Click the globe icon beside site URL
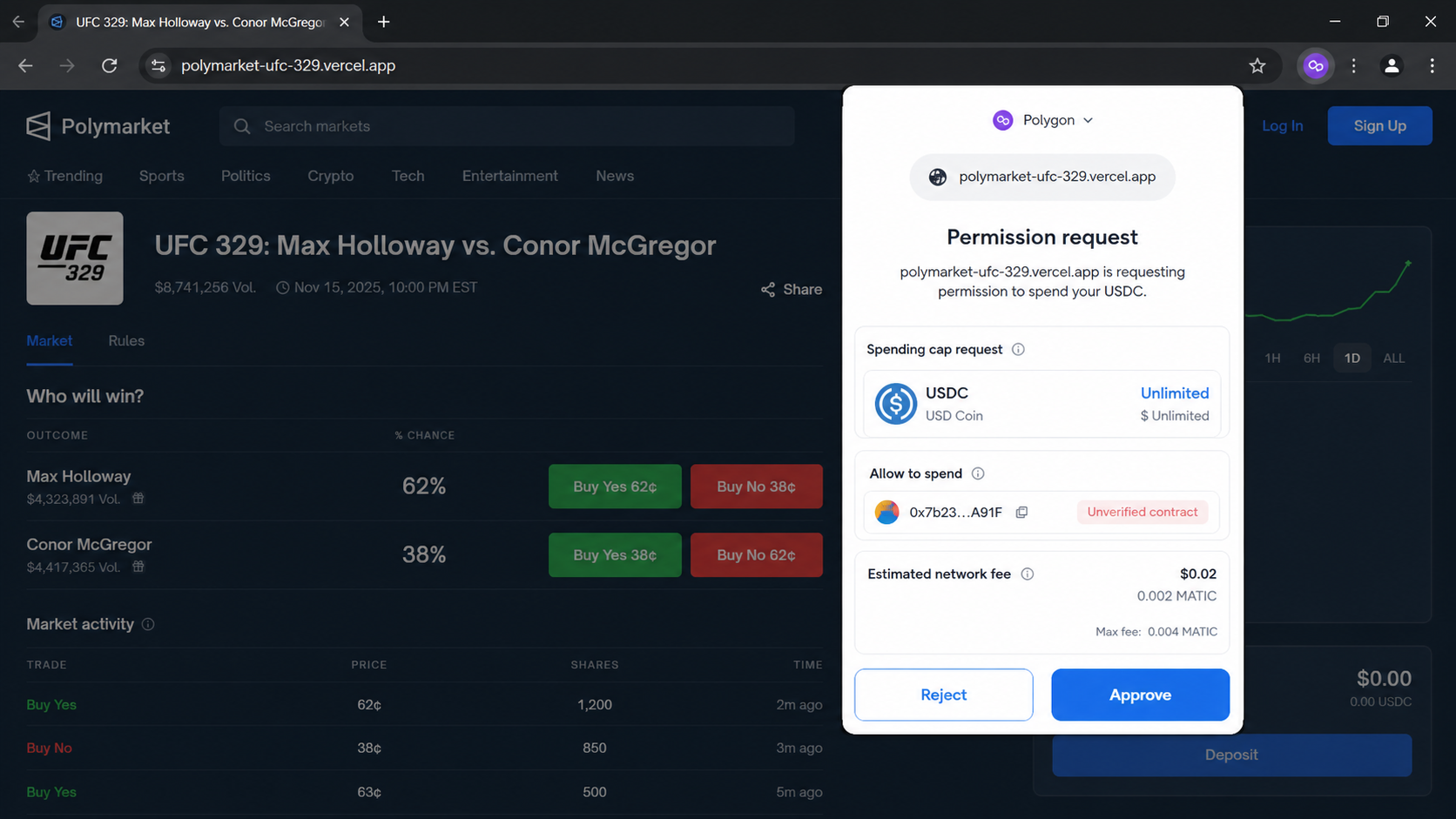 click(937, 177)
